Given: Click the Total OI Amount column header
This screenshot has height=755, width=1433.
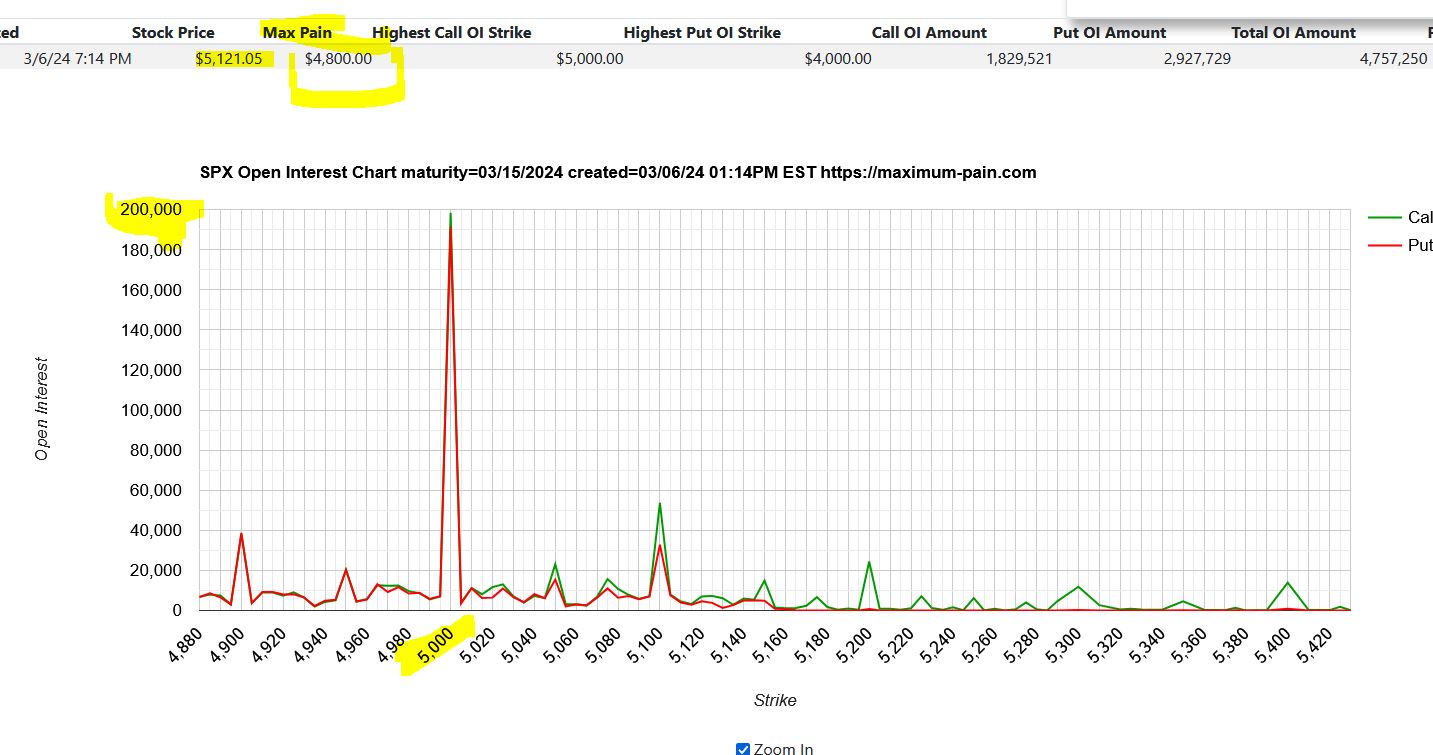Looking at the screenshot, I should pos(1293,32).
